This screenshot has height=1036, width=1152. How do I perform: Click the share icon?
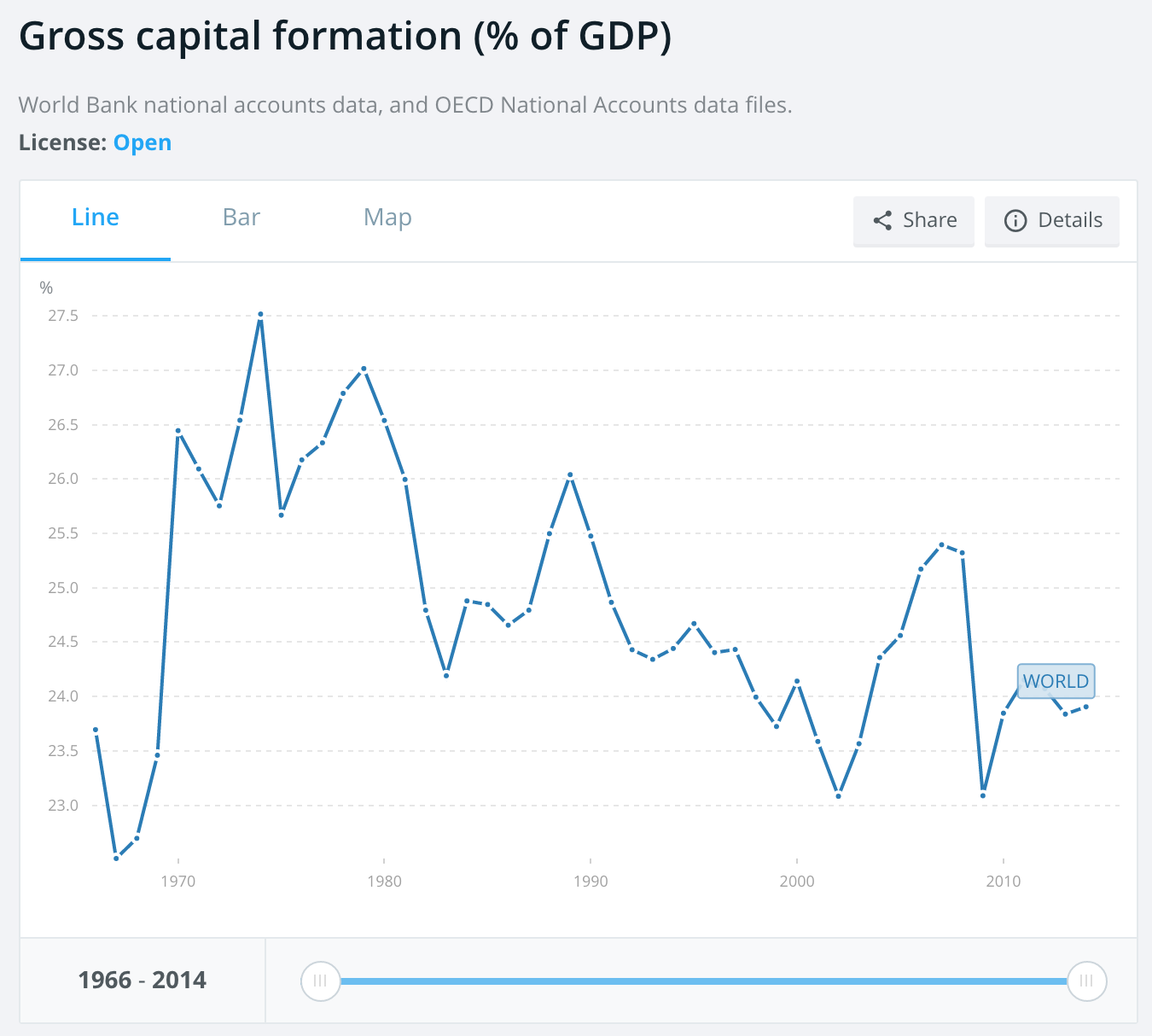click(882, 221)
